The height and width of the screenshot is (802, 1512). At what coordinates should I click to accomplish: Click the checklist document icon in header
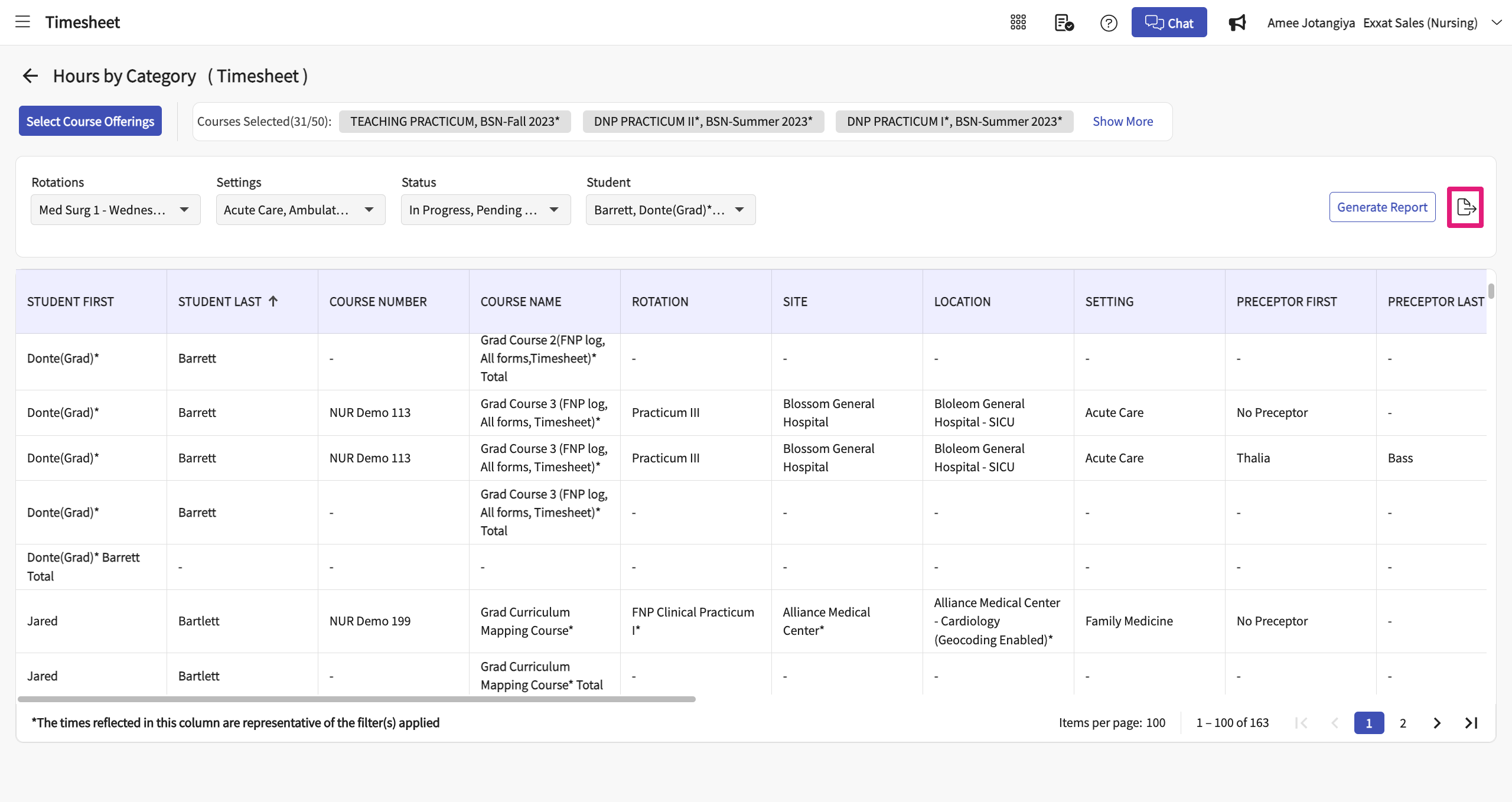[1064, 22]
